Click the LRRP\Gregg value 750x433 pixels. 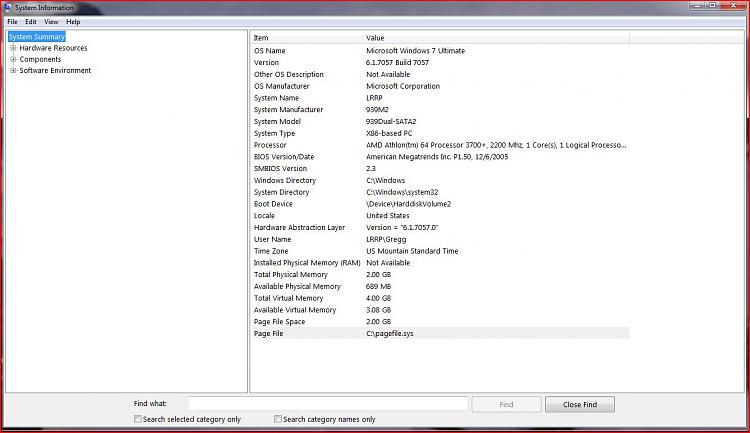click(386, 239)
